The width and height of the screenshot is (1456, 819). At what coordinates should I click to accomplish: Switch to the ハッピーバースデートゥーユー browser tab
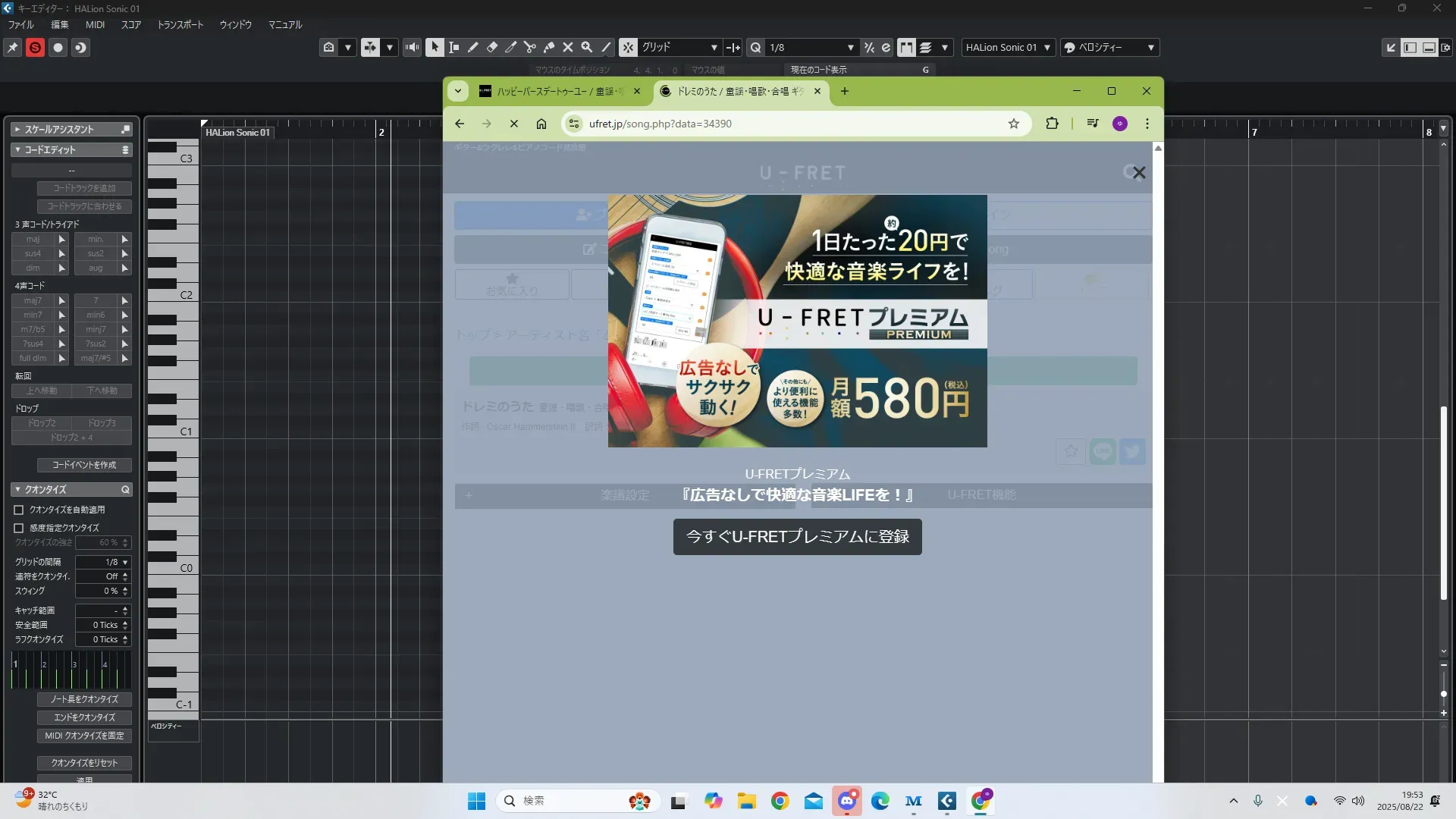coord(552,91)
